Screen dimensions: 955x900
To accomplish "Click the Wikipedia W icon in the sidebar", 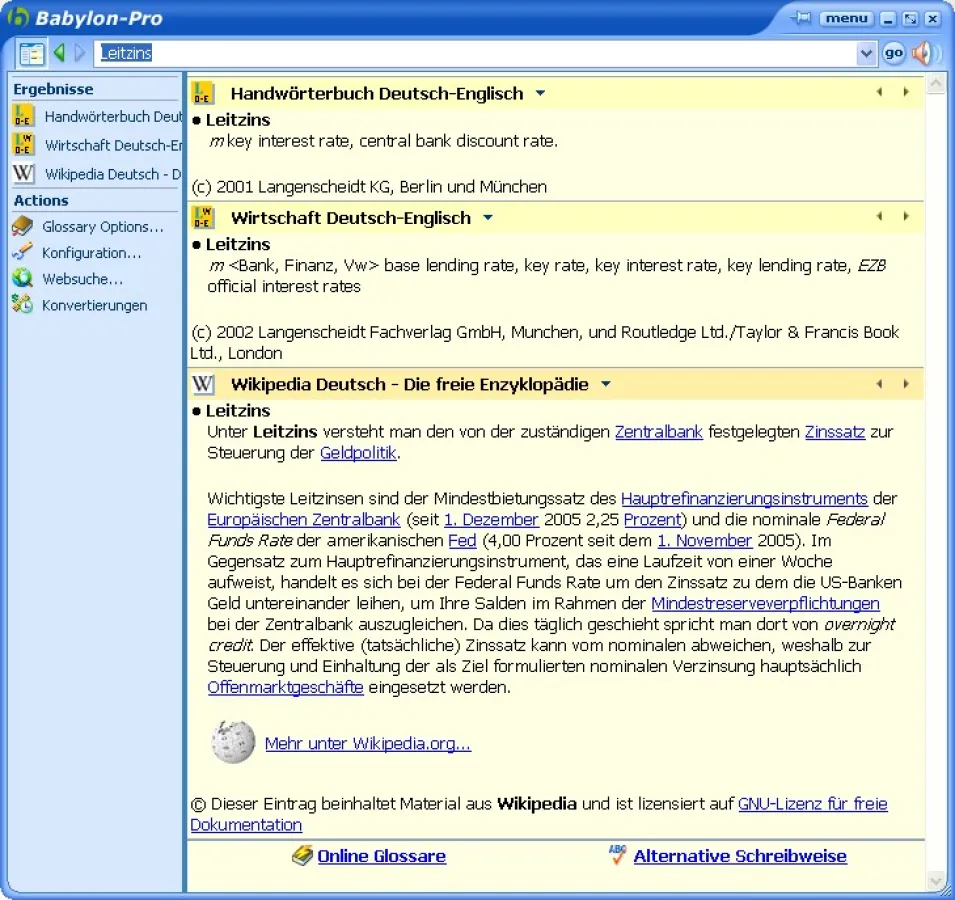I will (20, 173).
